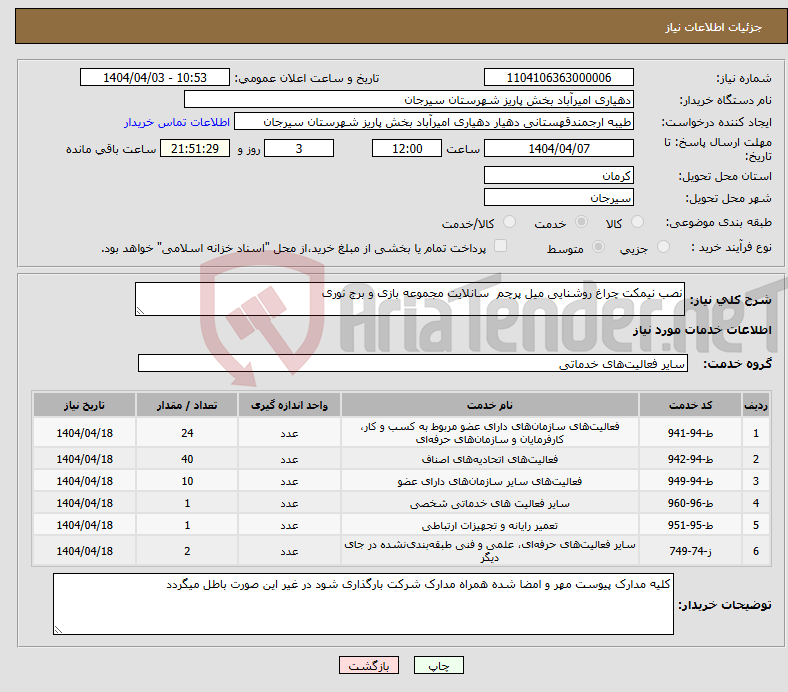Screen dimensions: 788x692
Task: Click the بازگشت (back) button
Action: click(369, 665)
